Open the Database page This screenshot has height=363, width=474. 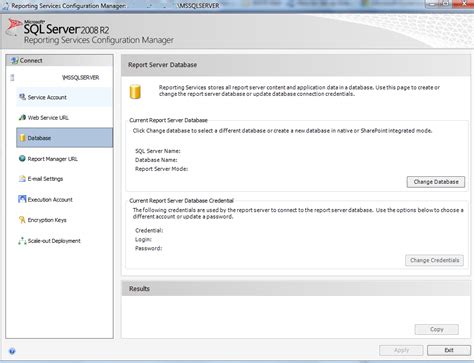tap(64, 138)
